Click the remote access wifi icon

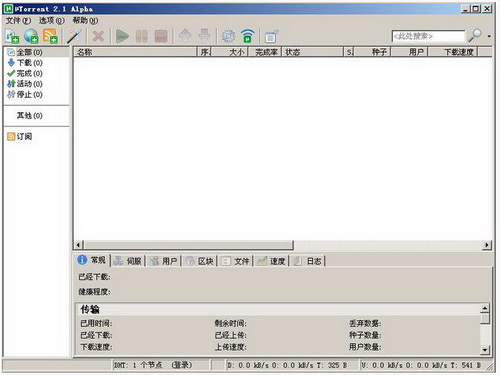pyautogui.click(x=248, y=36)
